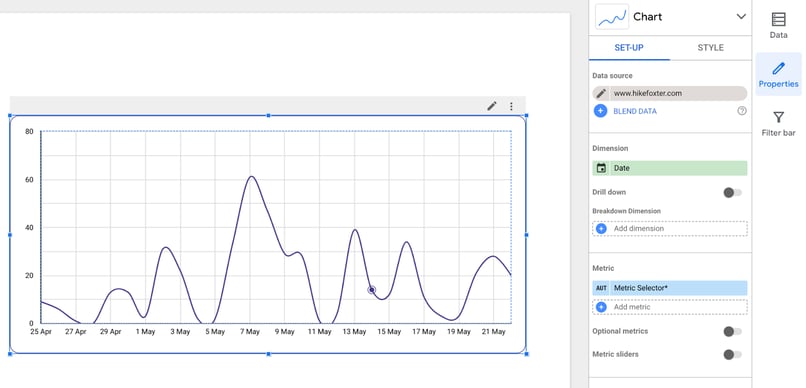Click the blend data help question icon
The height and width of the screenshot is (388, 806).
pos(742,110)
